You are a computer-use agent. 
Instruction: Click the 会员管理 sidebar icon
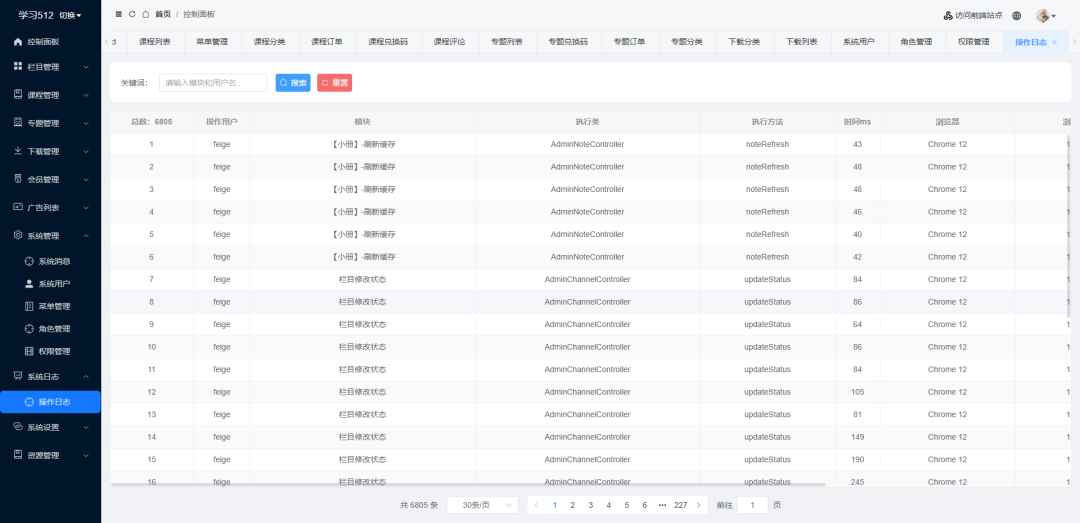[x=19, y=179]
